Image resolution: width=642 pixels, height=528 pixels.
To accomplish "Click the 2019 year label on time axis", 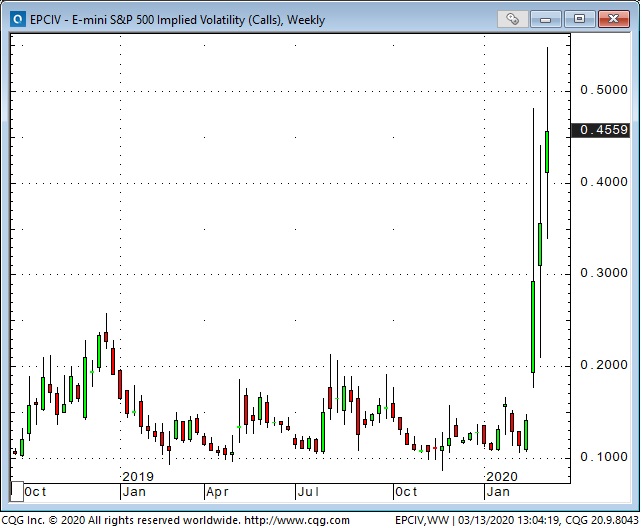I will (138, 476).
